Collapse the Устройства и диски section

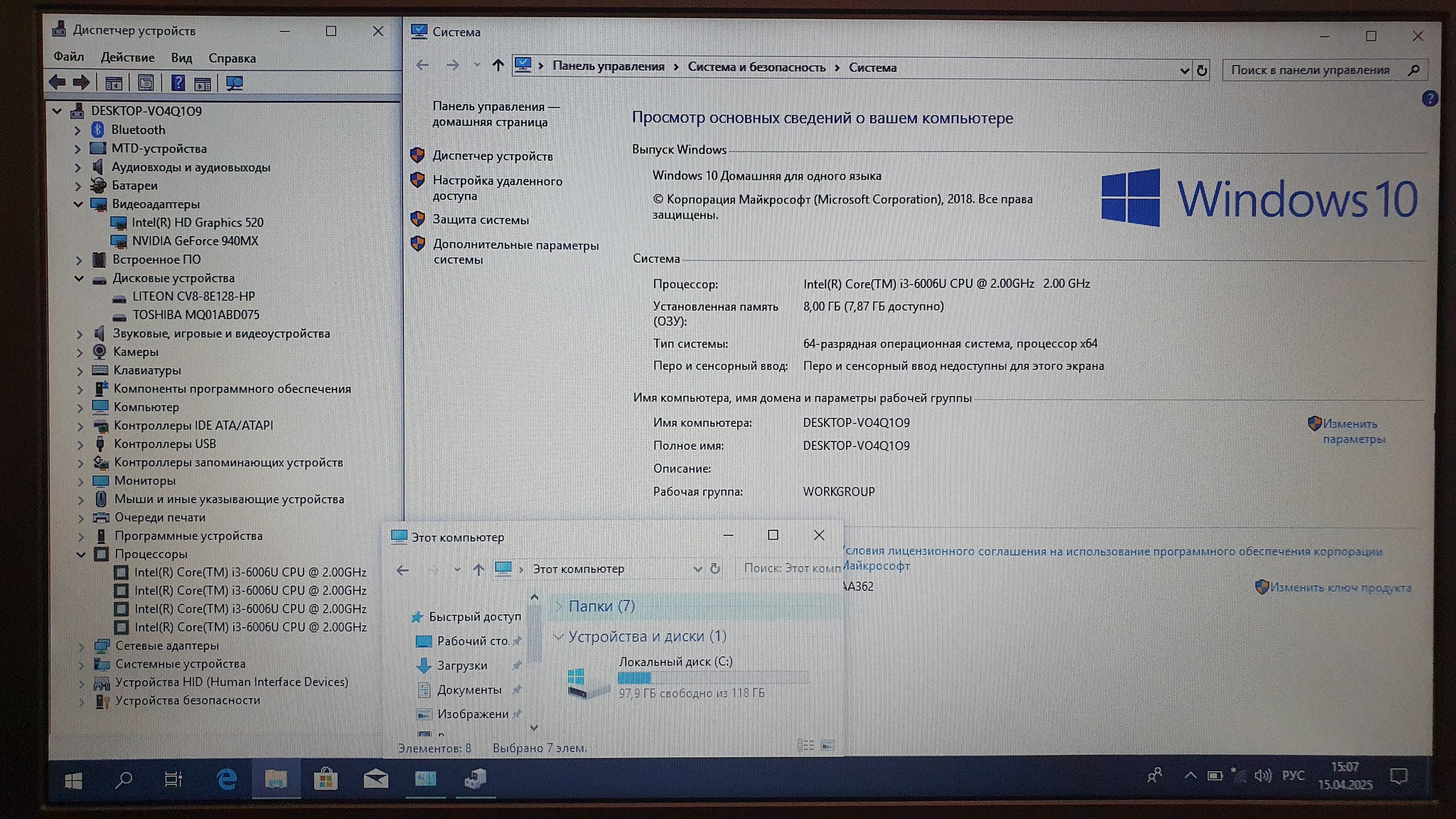click(558, 636)
